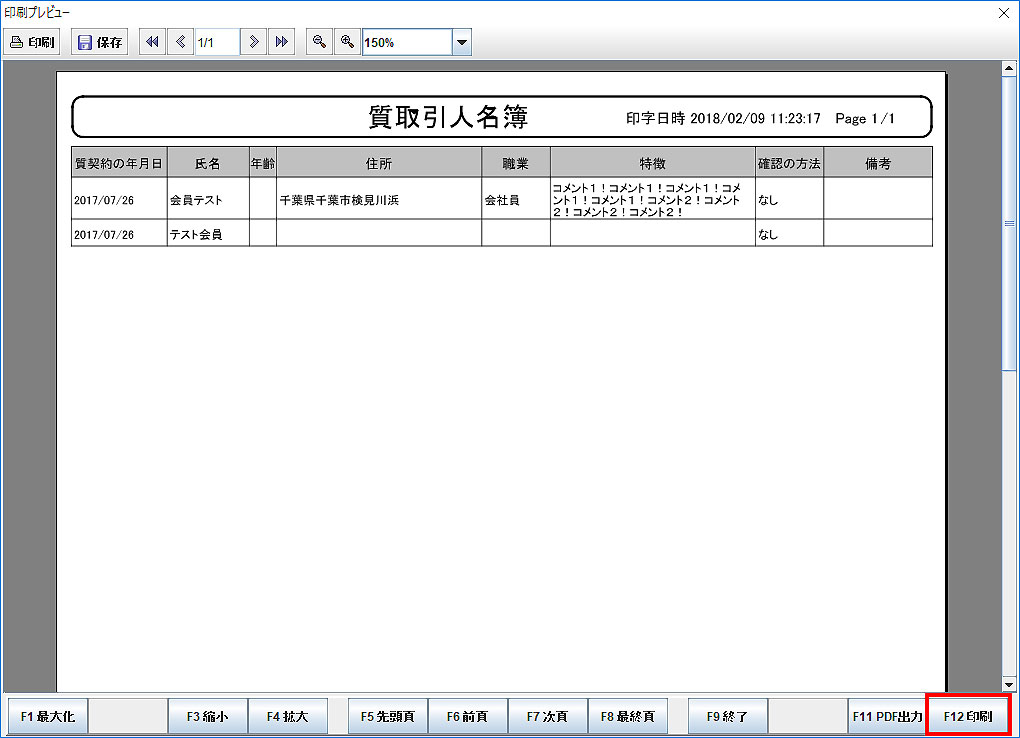Click the printer 印刷 toolbar button
This screenshot has width=1020, height=738.
point(32,42)
